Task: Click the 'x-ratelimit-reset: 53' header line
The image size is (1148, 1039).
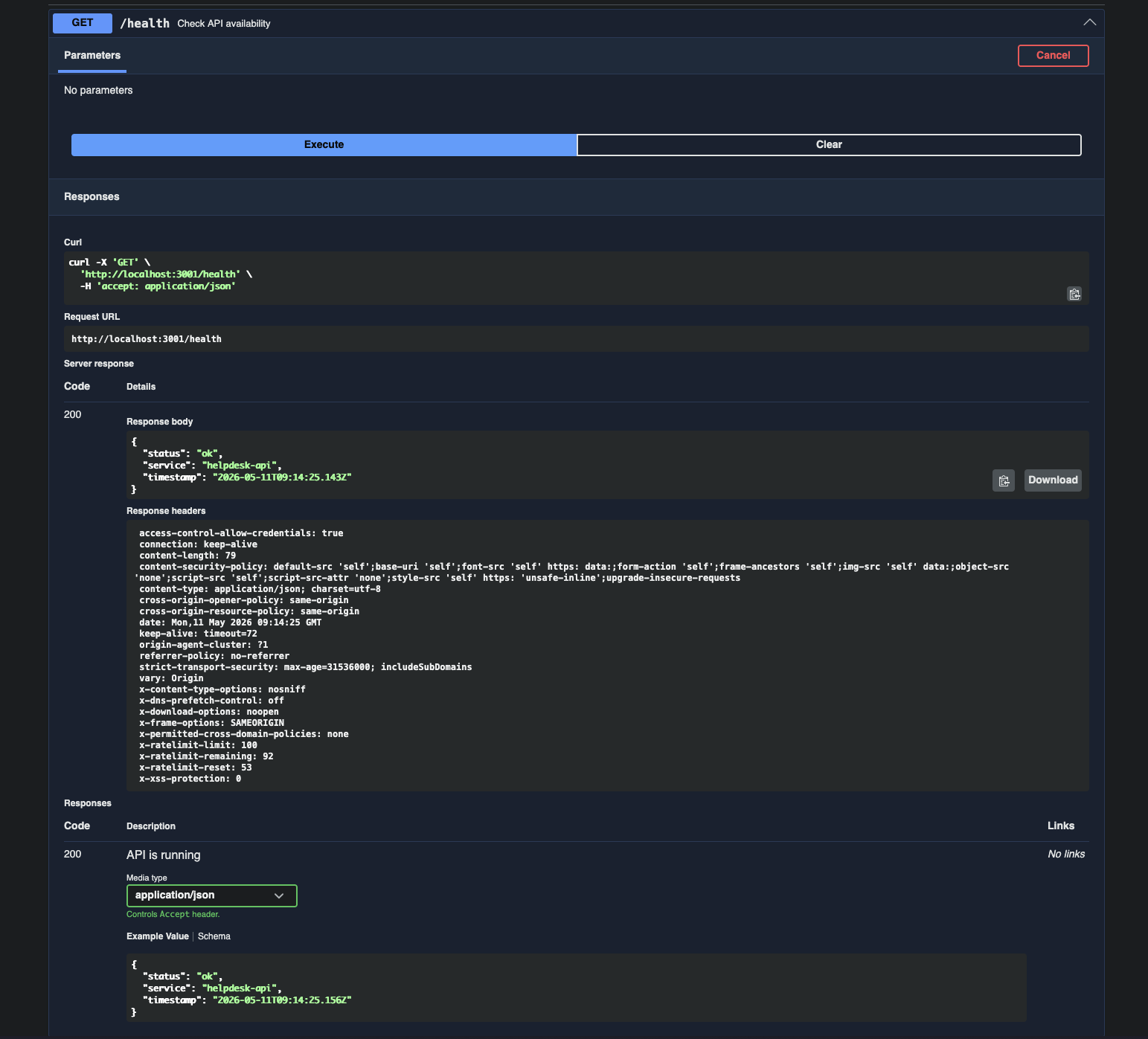Action: (x=196, y=768)
